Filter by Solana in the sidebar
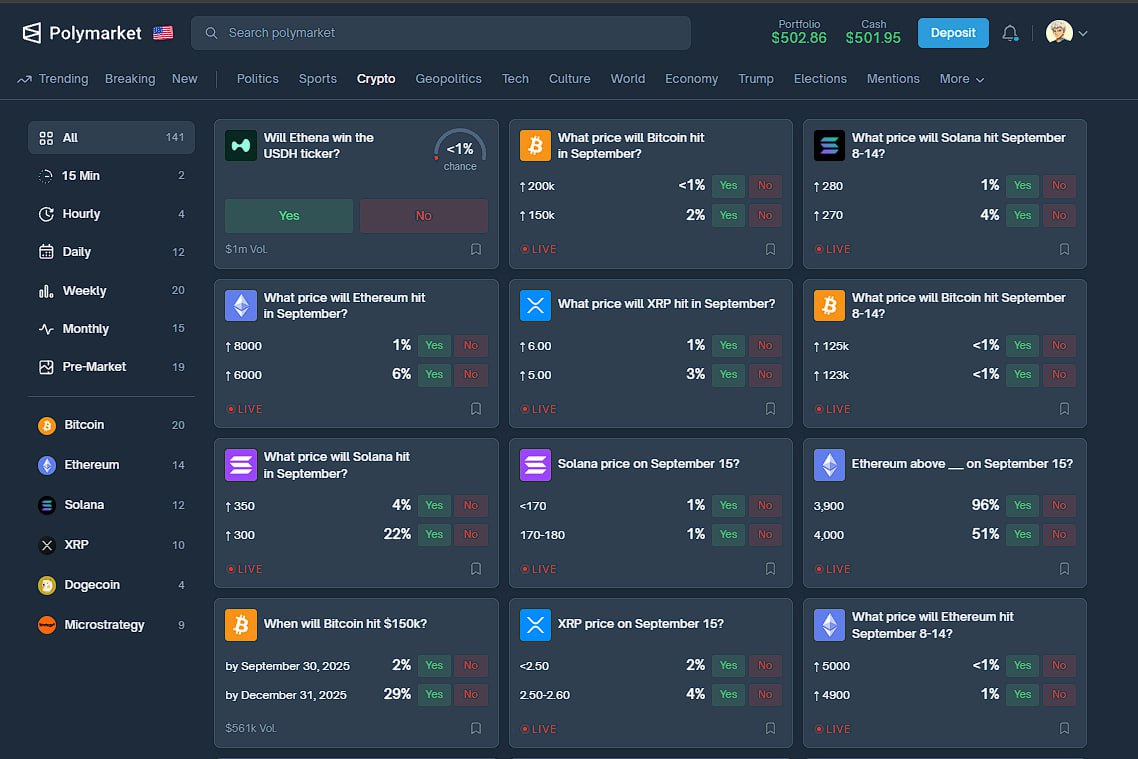This screenshot has width=1138, height=759. [x=111, y=505]
